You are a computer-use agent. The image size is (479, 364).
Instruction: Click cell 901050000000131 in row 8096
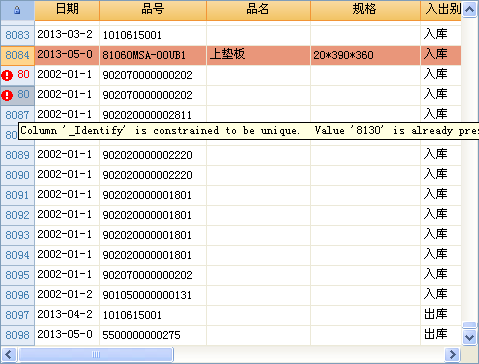tap(153, 295)
